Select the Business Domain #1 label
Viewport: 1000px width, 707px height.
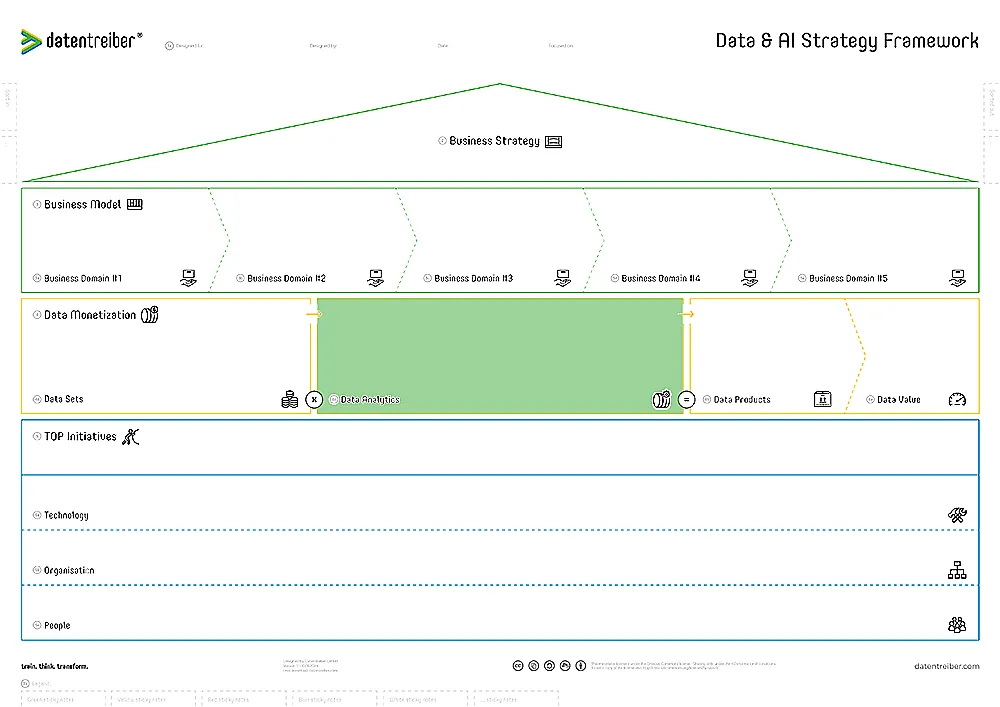pyautogui.click(x=83, y=279)
